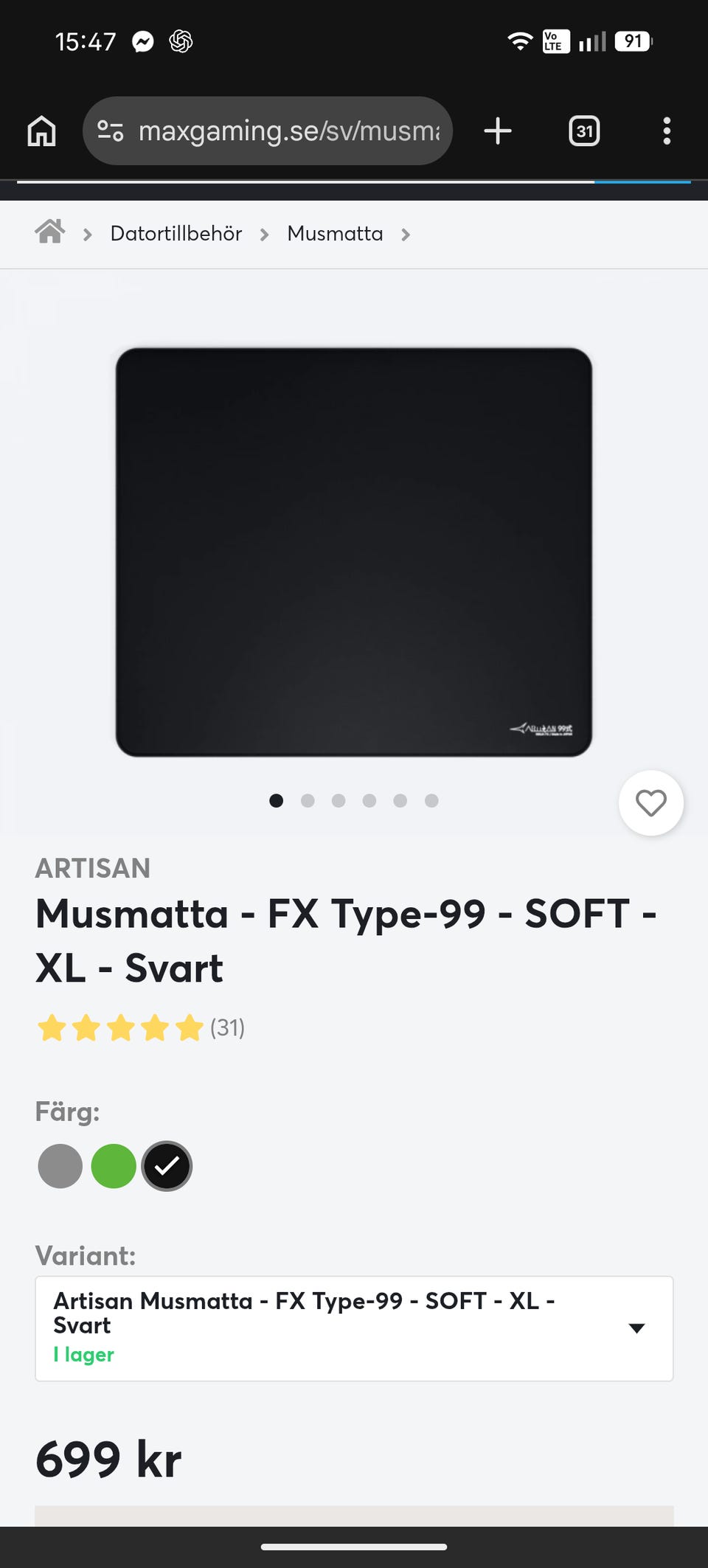This screenshot has height=1568, width=708.
Task: Tap the maxgaming.se URL address field
Action: pyautogui.click(x=289, y=131)
